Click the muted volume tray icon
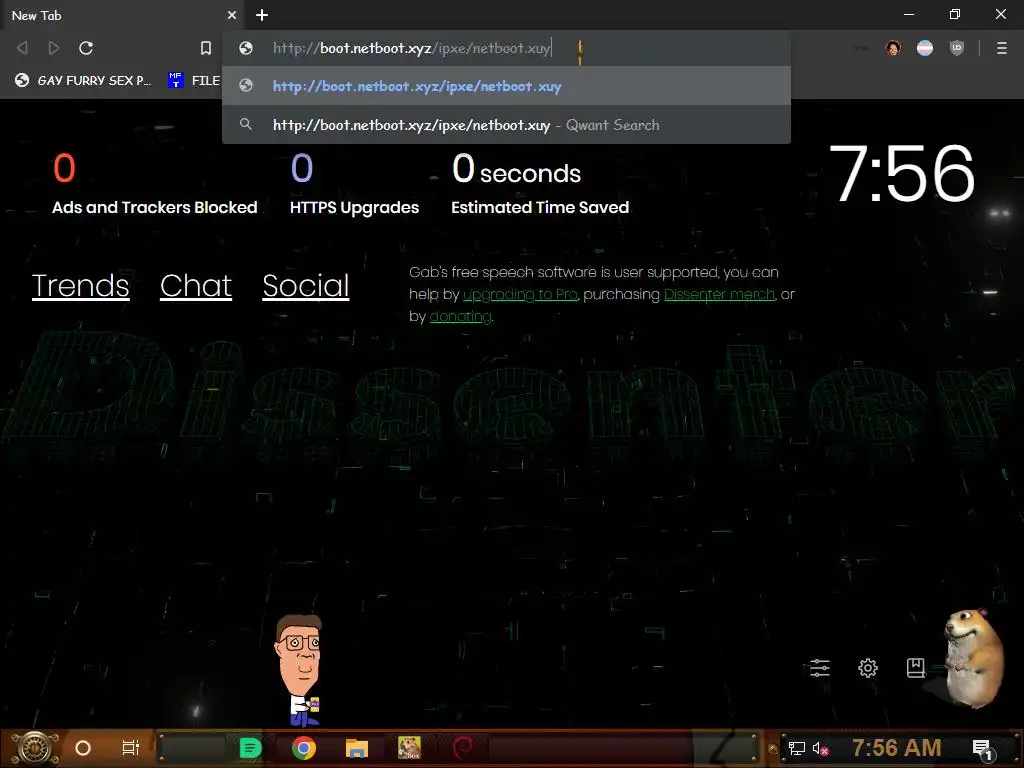This screenshot has height=768, width=1024. tap(820, 748)
